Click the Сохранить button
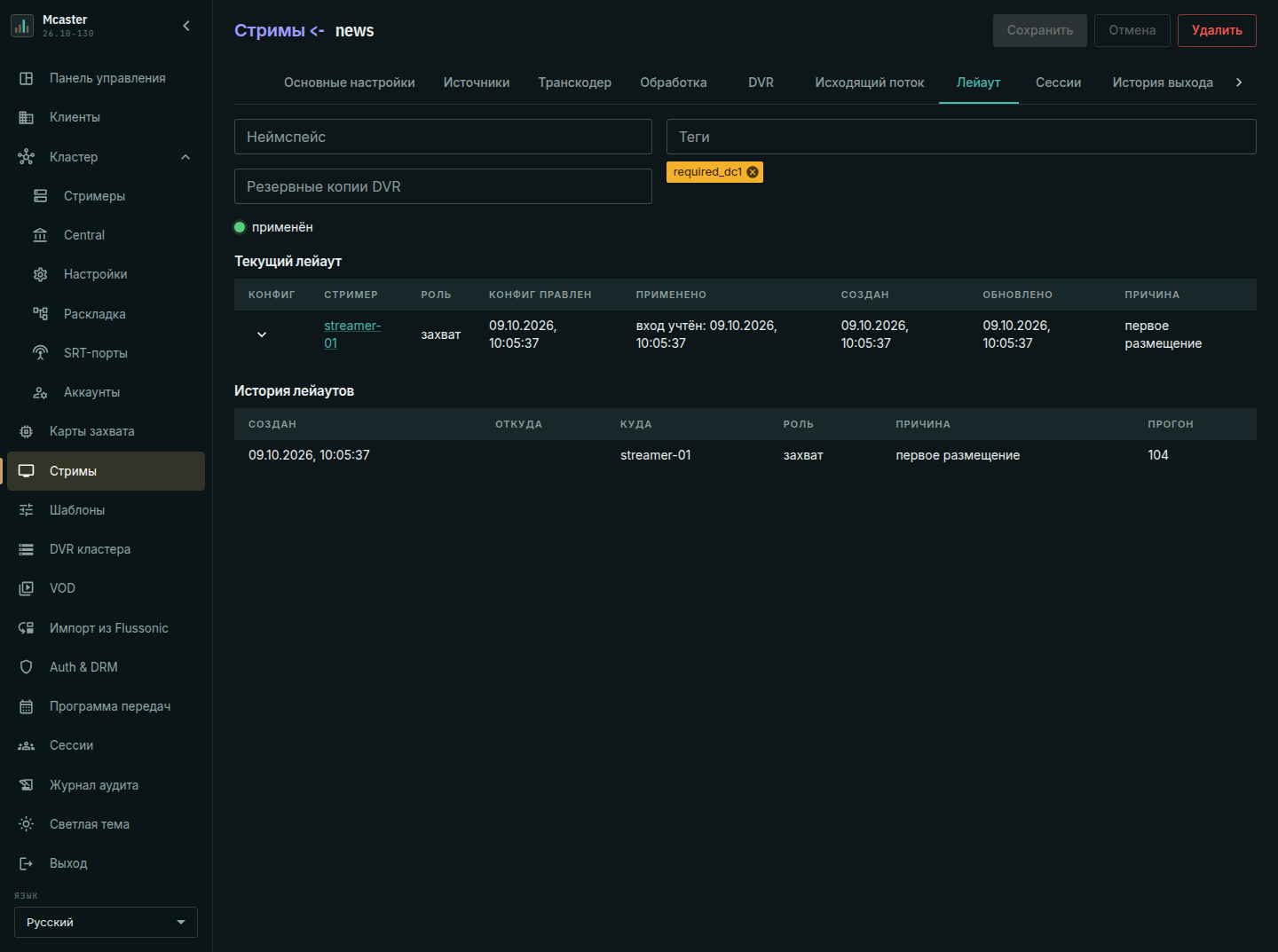 (1040, 30)
